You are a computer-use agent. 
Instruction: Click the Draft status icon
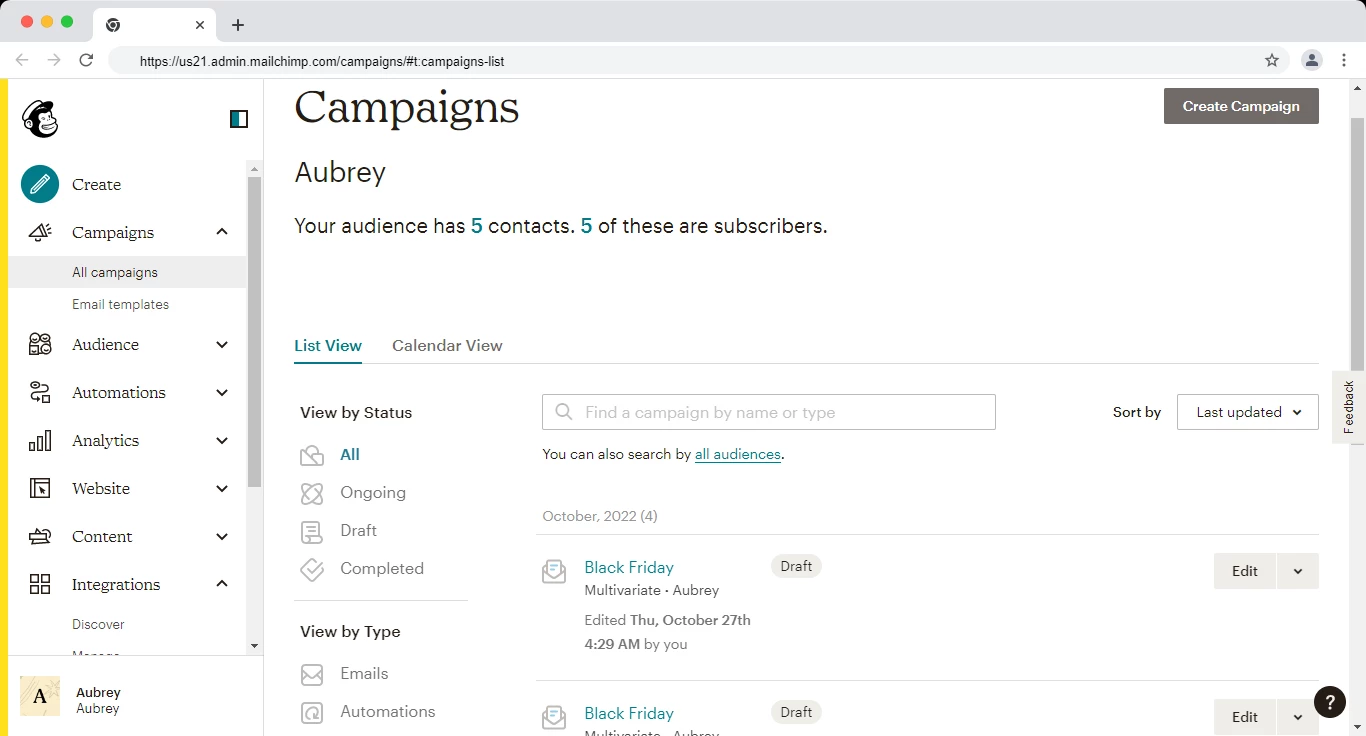coord(312,531)
